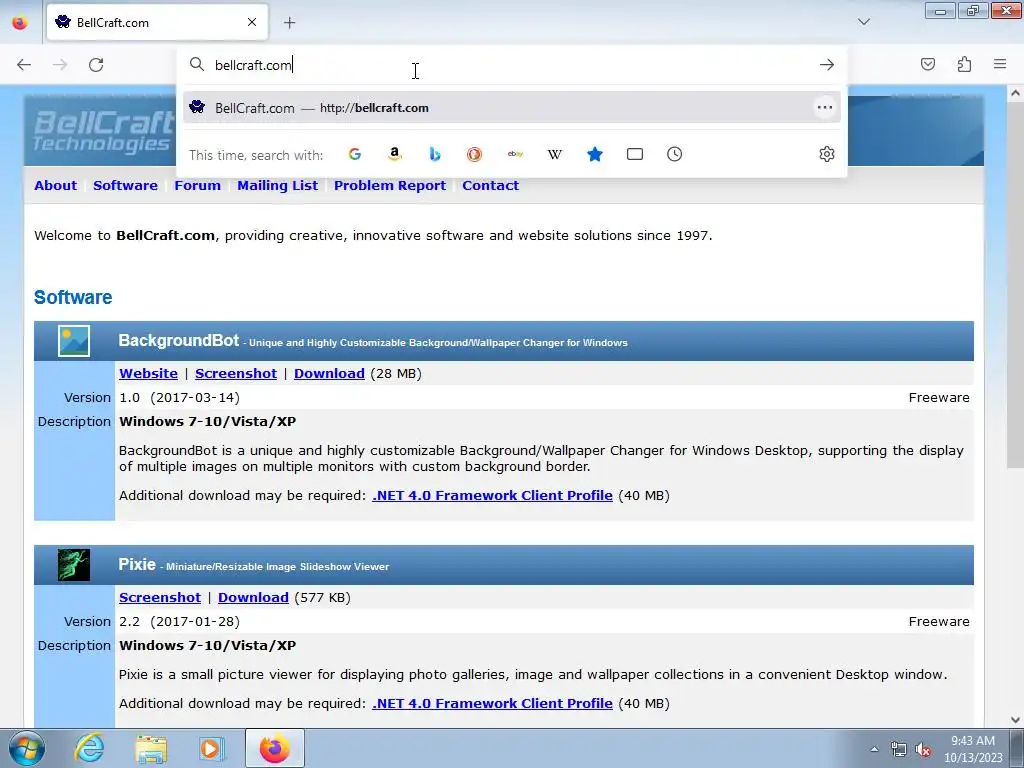Launch Internet Explorer from the taskbar

point(89,748)
